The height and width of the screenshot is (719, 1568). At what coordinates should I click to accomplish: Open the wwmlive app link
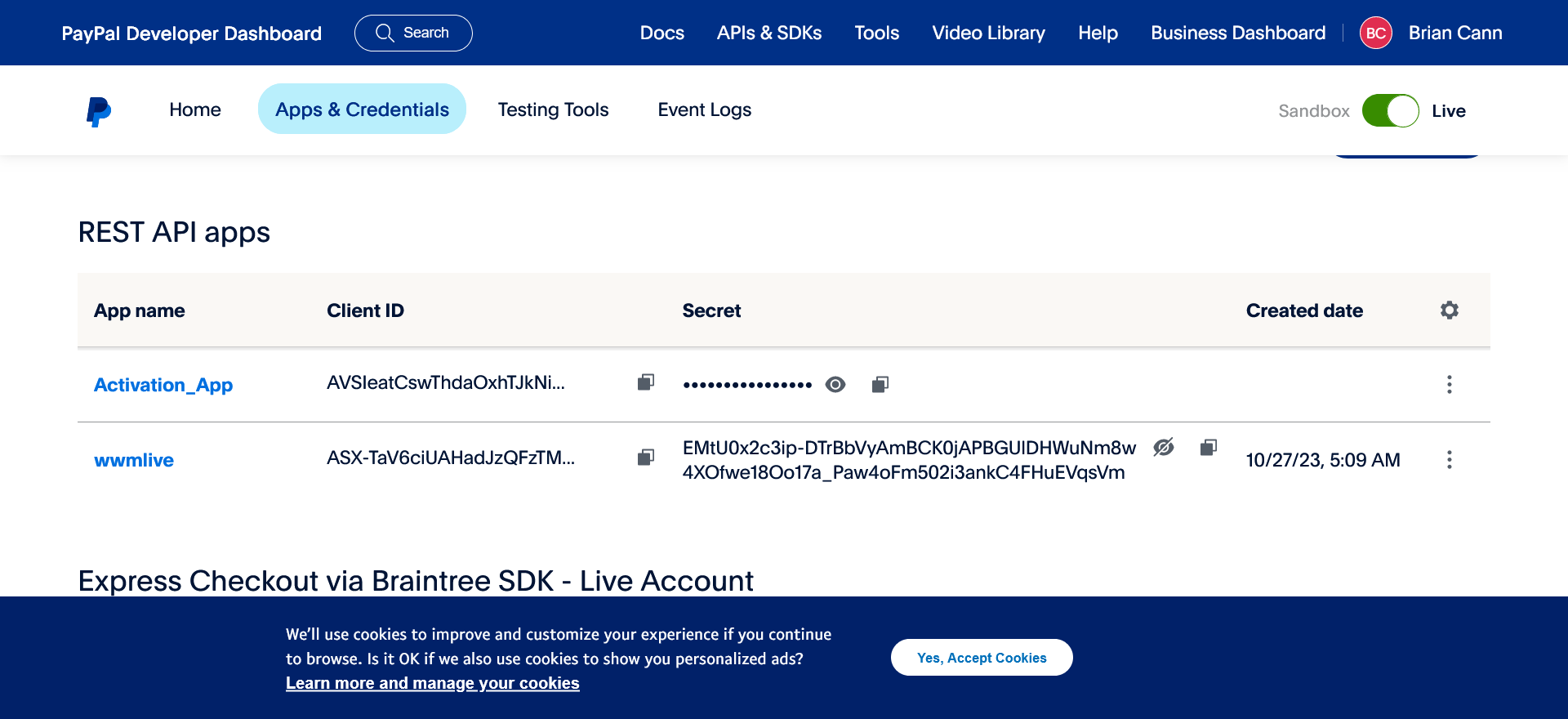coord(134,460)
